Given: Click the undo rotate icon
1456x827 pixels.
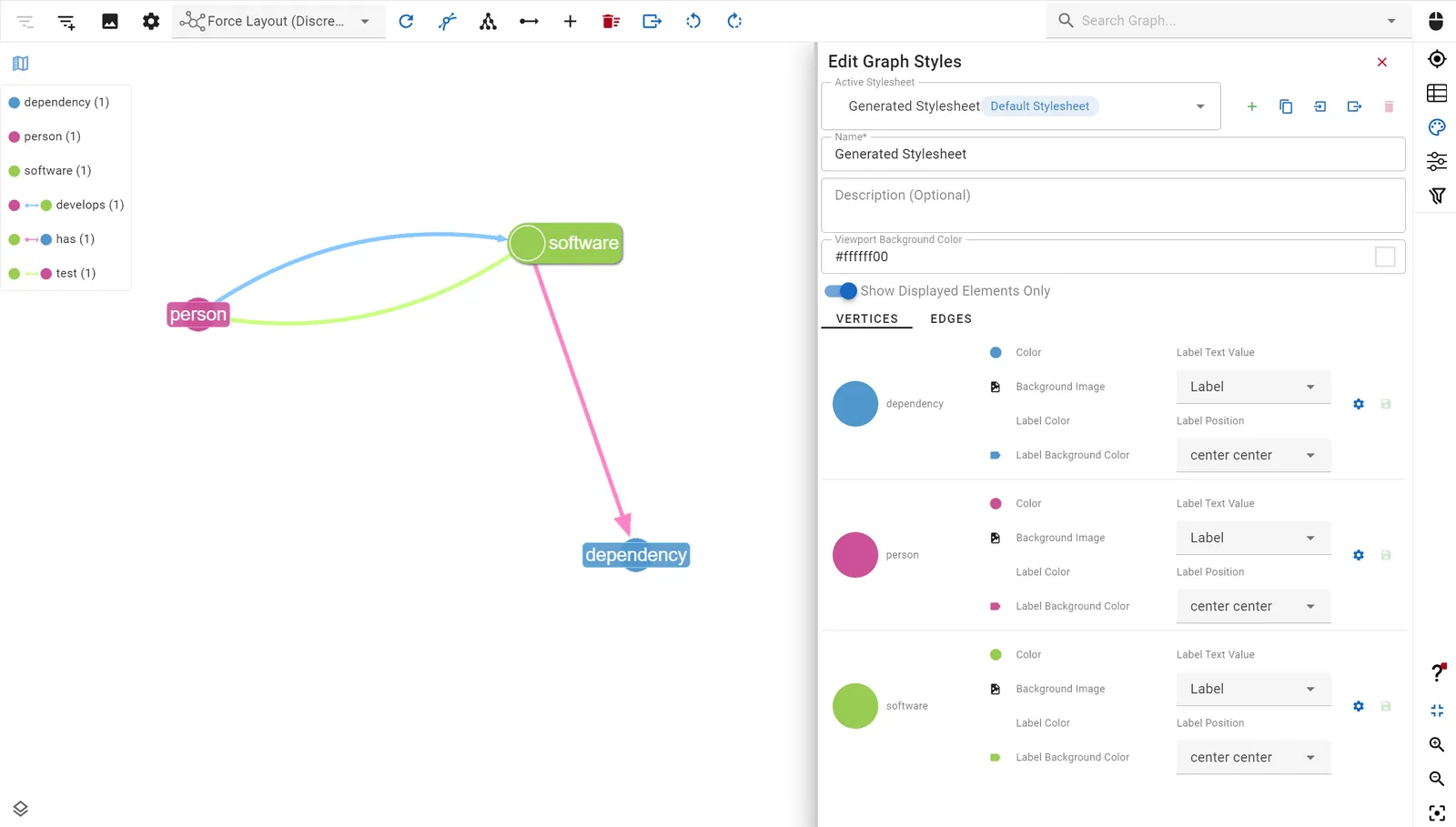Looking at the screenshot, I should click(693, 21).
